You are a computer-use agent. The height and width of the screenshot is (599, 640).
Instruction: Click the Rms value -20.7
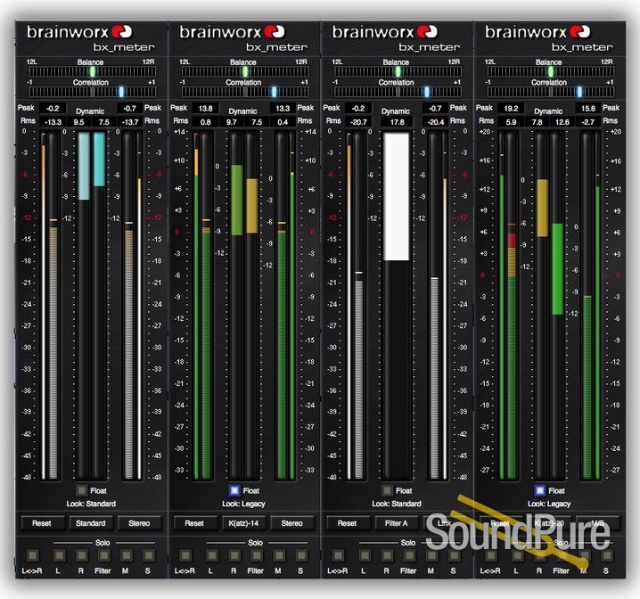tap(358, 122)
